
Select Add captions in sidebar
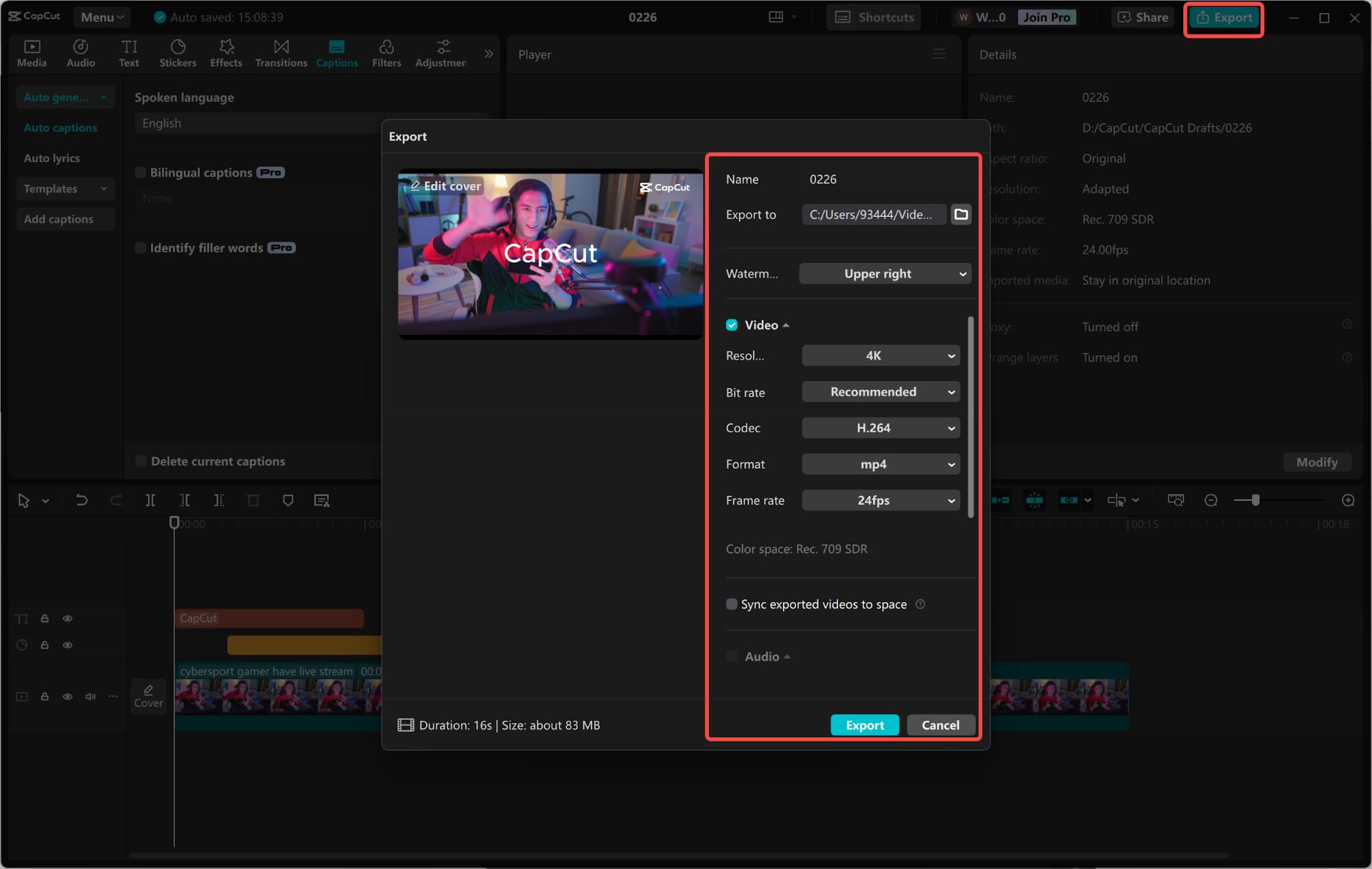tap(65, 219)
